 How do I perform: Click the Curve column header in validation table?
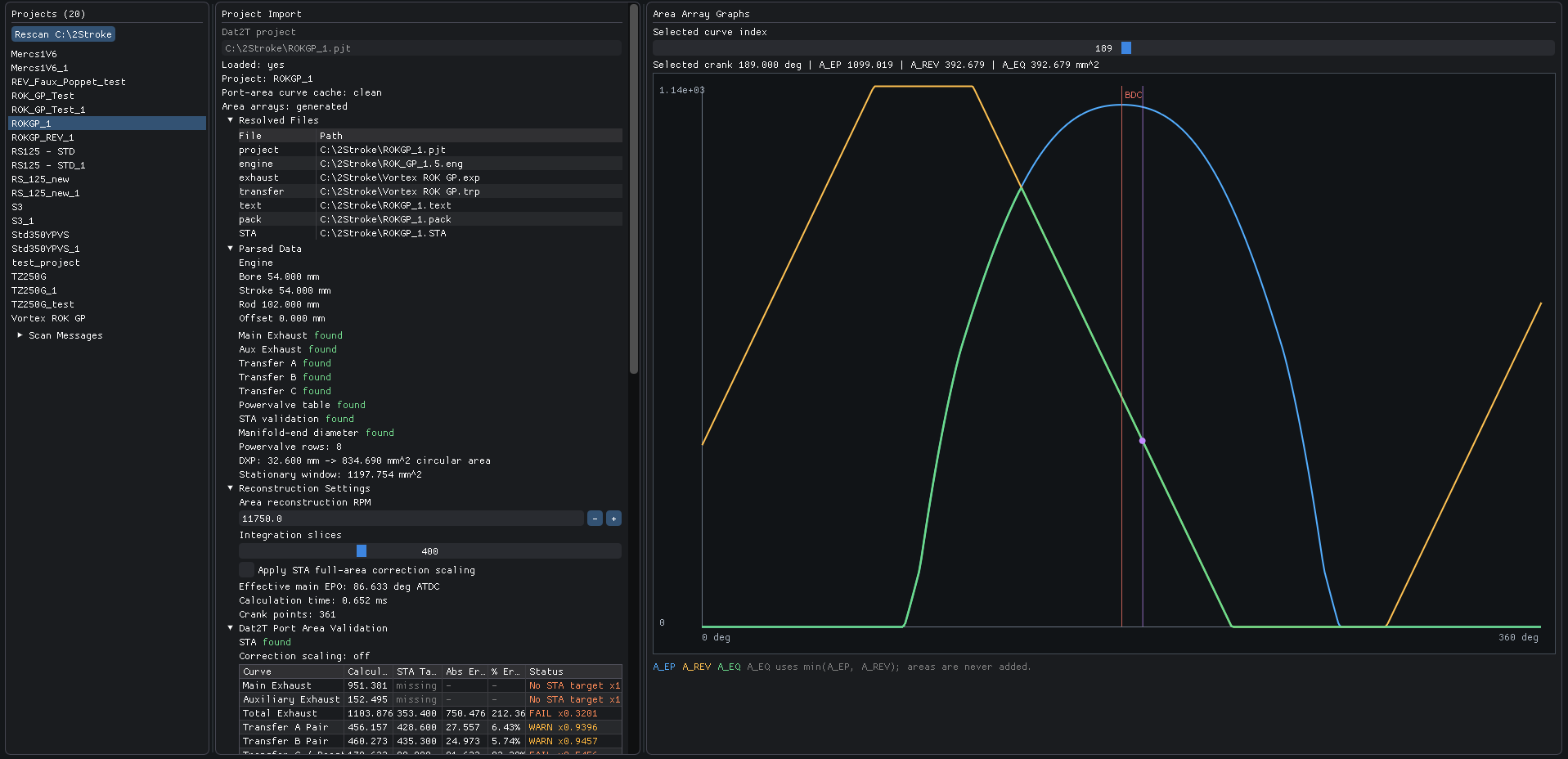click(291, 671)
